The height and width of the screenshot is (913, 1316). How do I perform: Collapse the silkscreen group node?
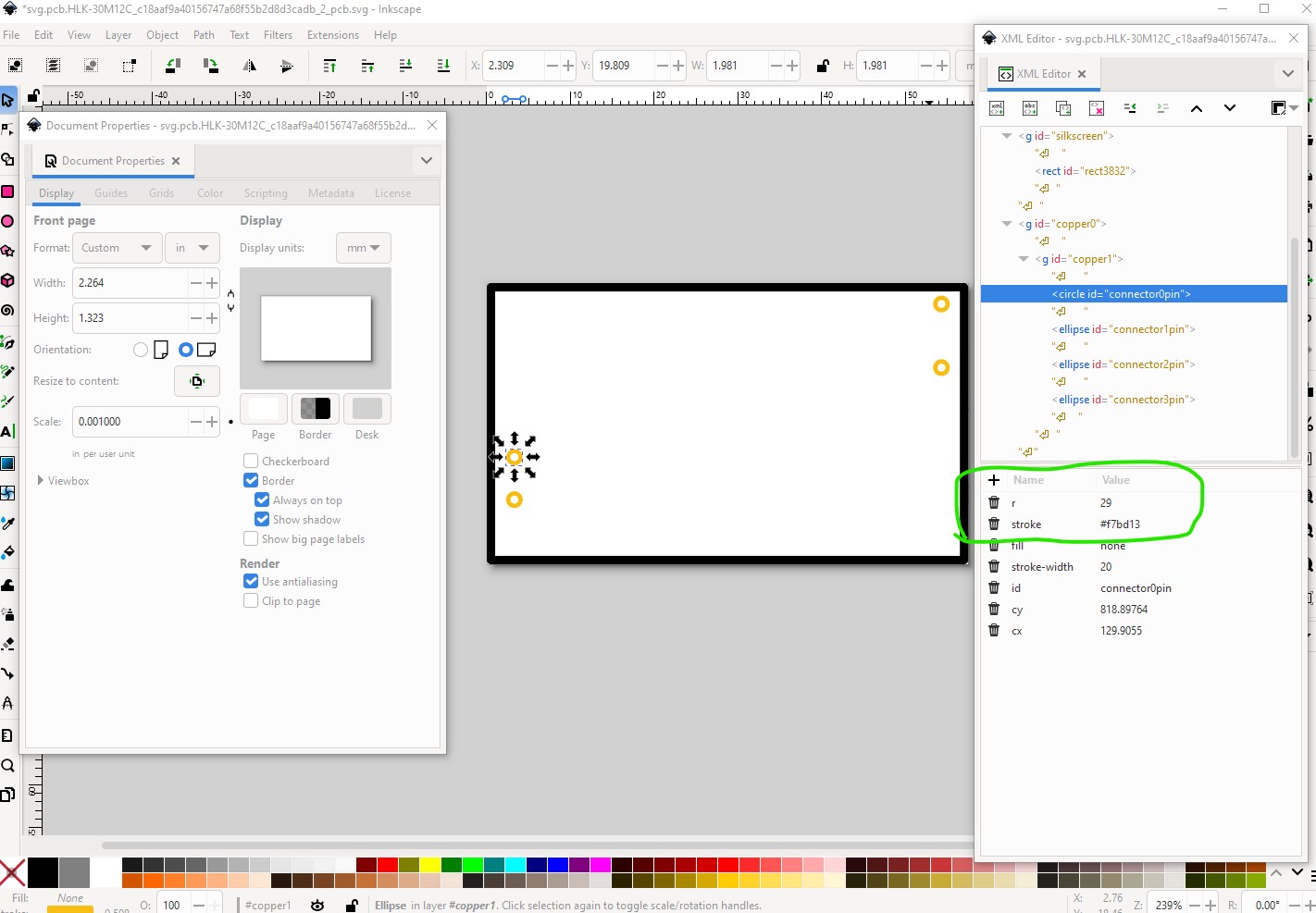pyautogui.click(x=1007, y=136)
